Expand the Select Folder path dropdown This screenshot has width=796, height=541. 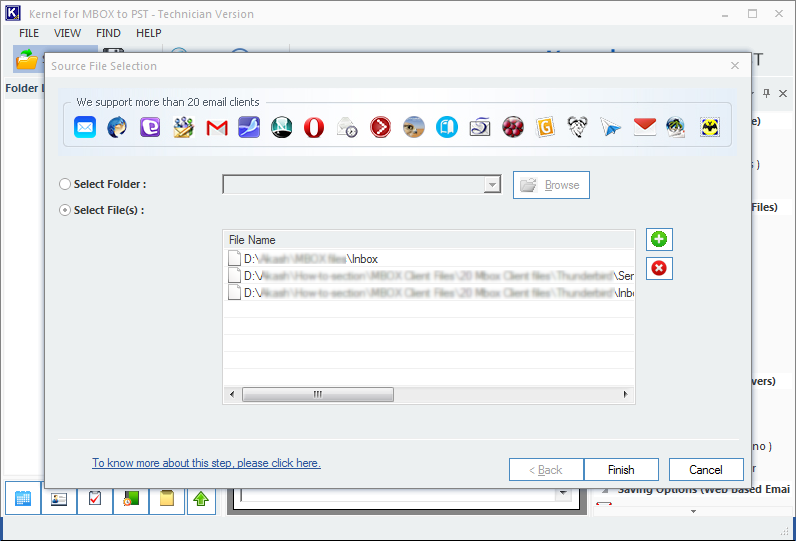click(492, 185)
